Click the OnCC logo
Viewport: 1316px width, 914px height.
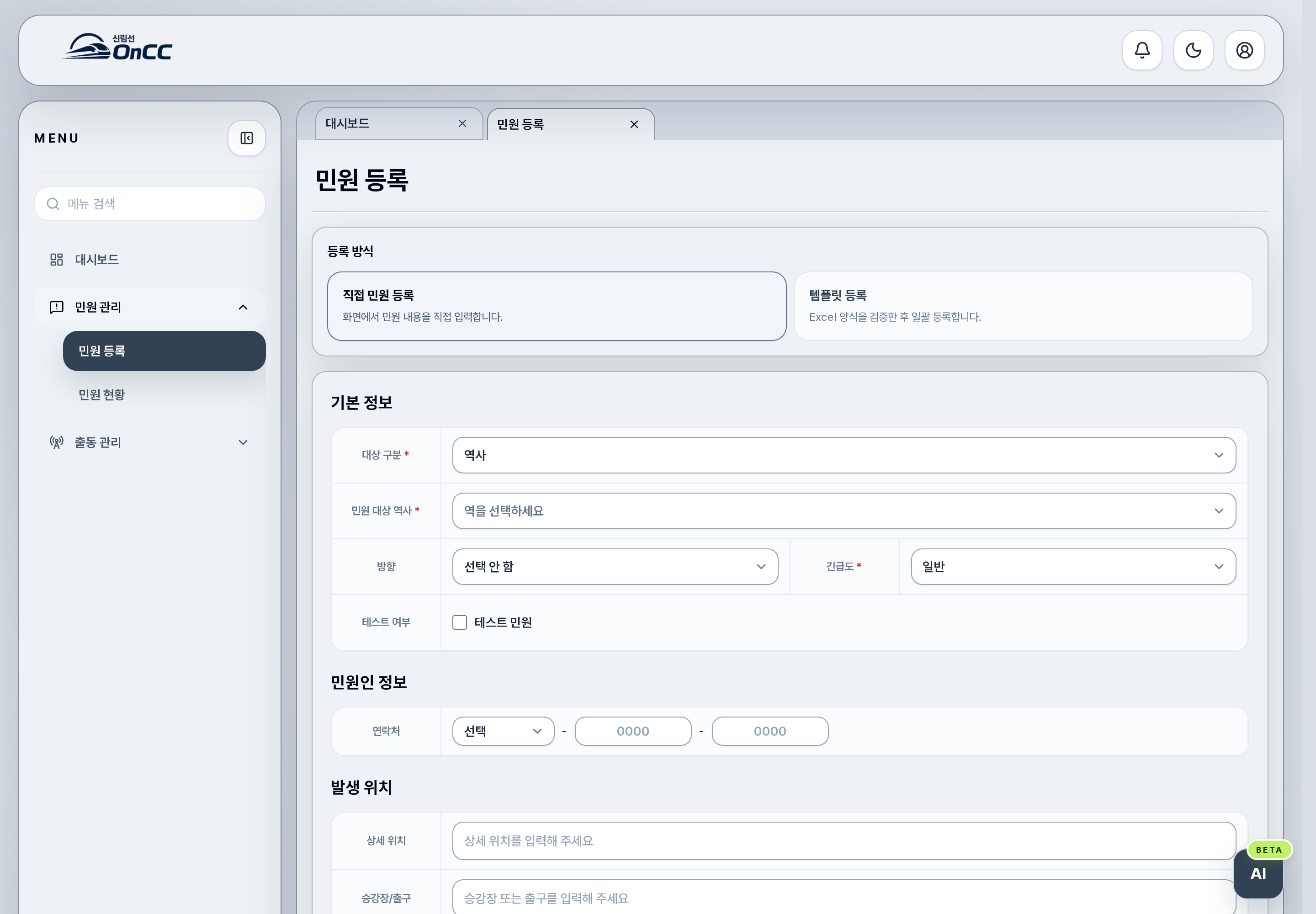coord(117,47)
